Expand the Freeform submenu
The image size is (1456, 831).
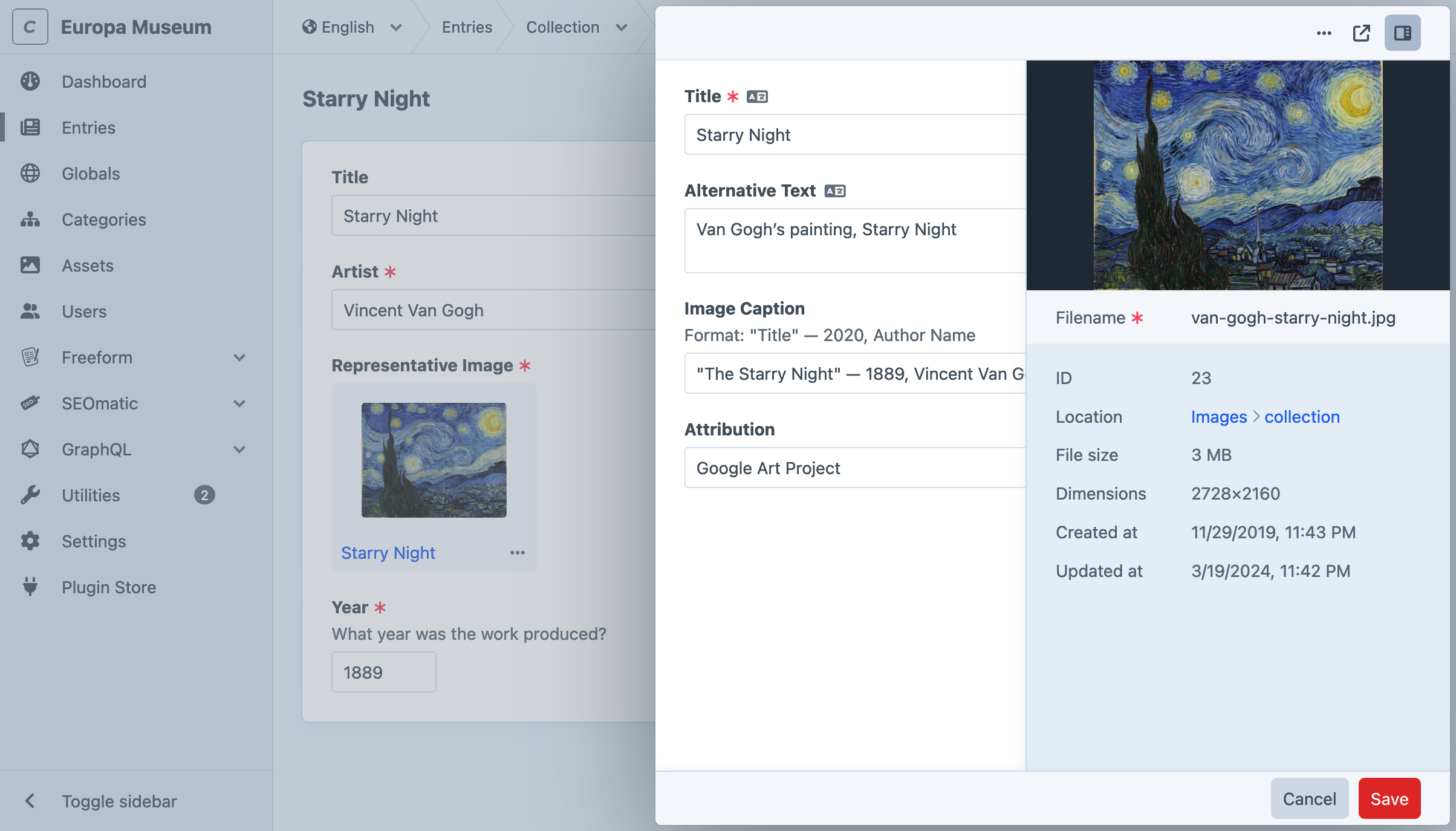point(239,357)
